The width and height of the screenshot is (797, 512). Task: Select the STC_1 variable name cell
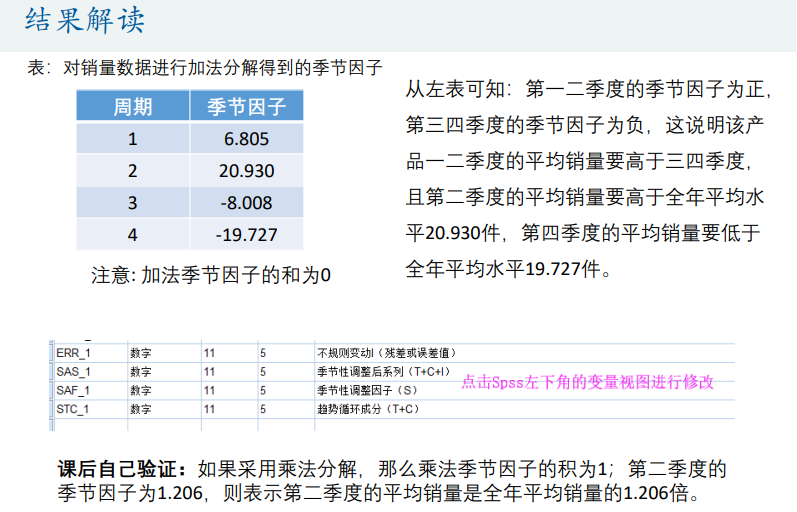click(74, 409)
